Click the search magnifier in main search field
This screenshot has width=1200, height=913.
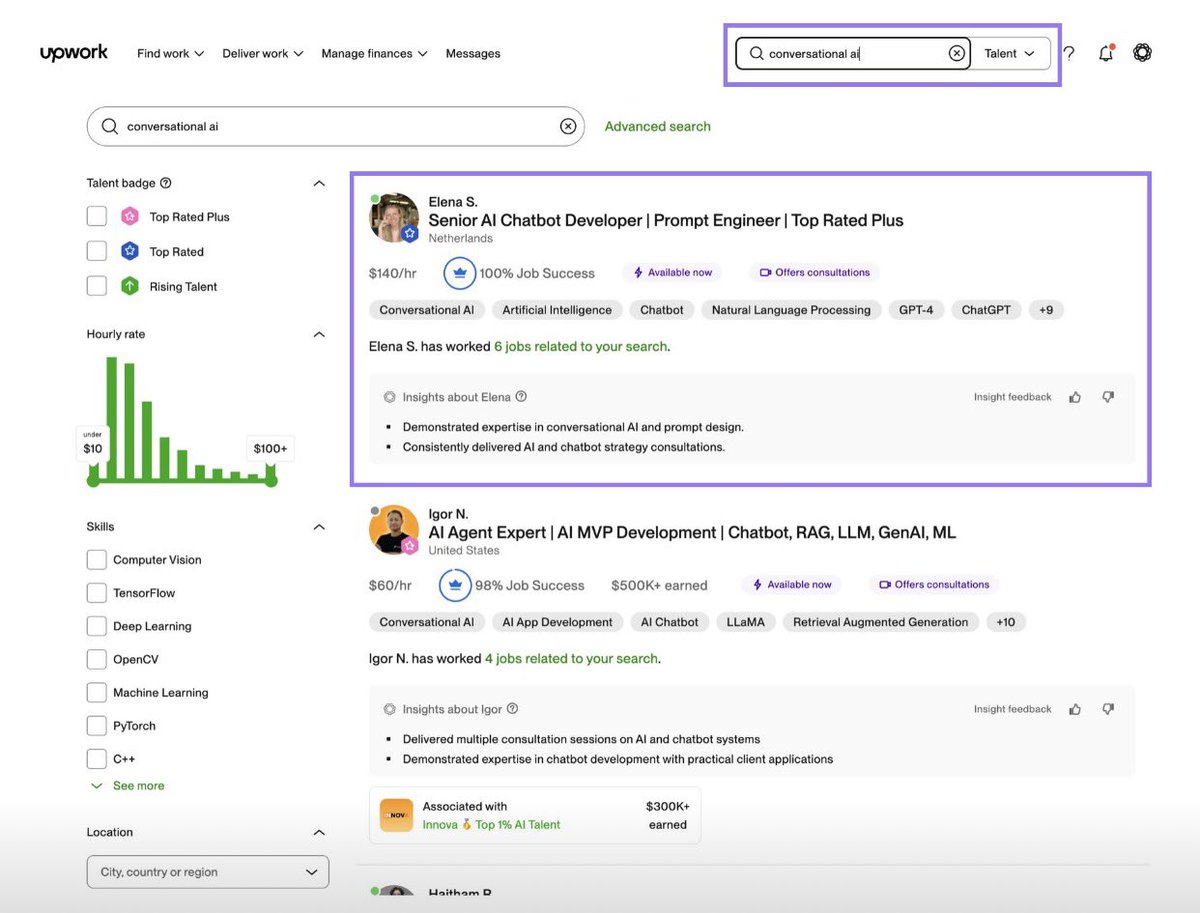click(x=108, y=127)
